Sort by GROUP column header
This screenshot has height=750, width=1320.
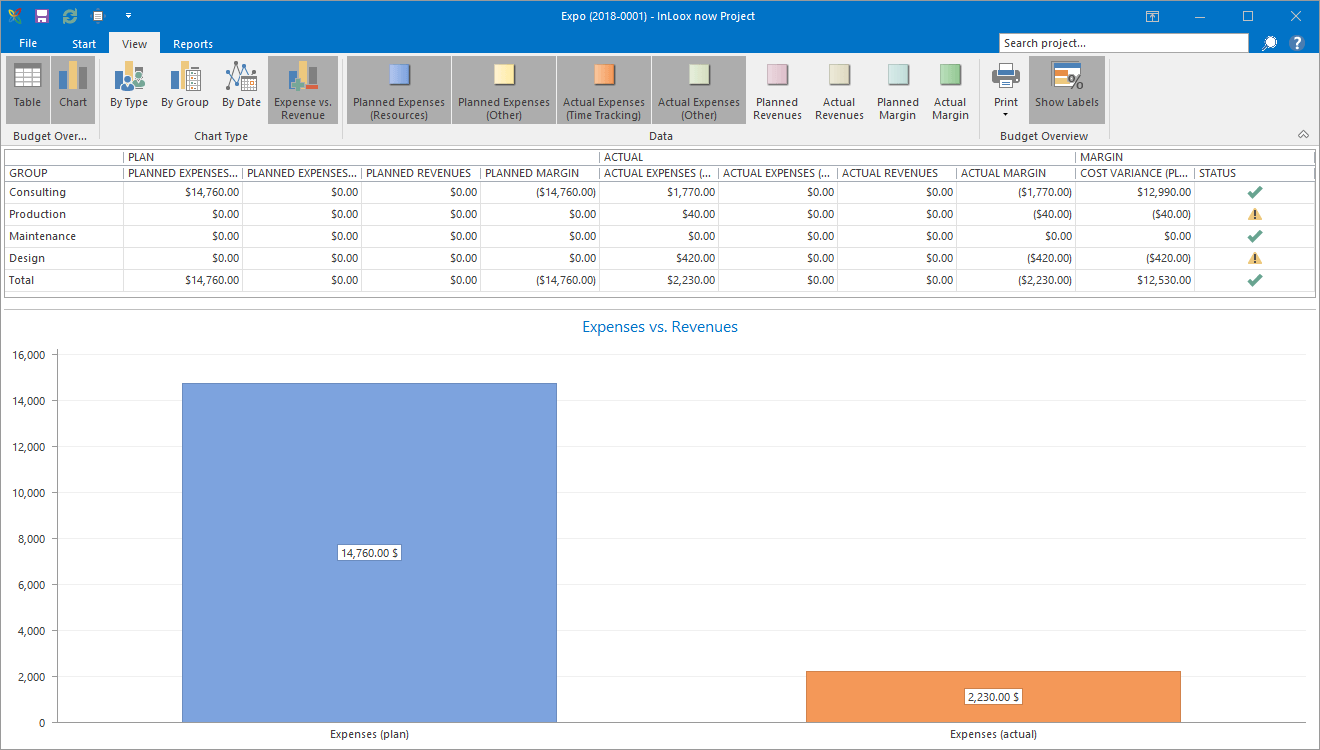pyautogui.click(x=64, y=173)
